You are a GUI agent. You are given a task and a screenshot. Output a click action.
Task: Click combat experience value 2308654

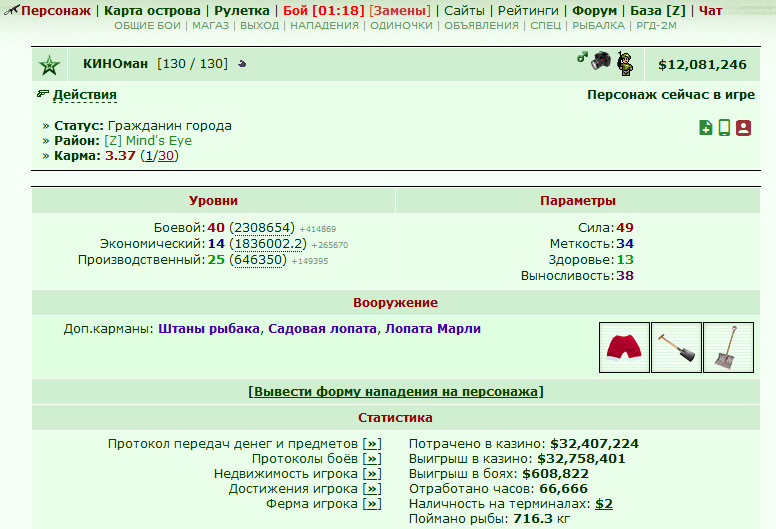point(262,228)
